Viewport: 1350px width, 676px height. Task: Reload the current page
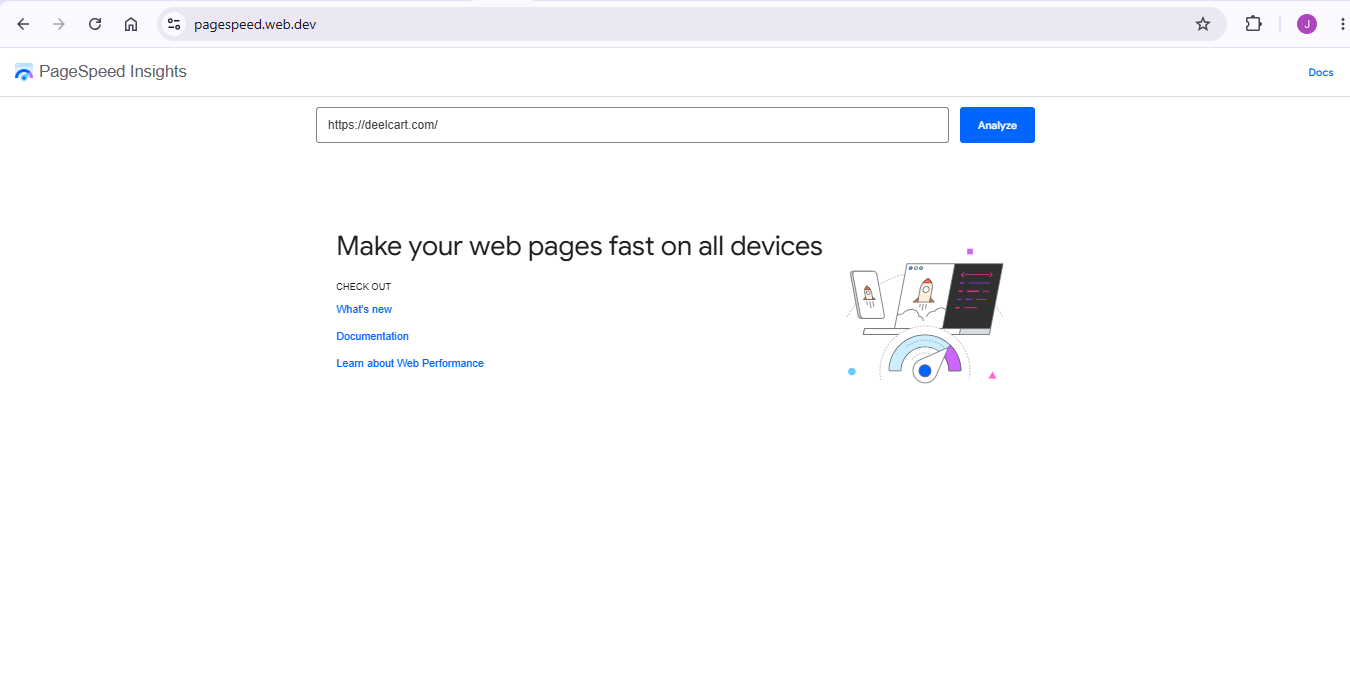(x=95, y=24)
